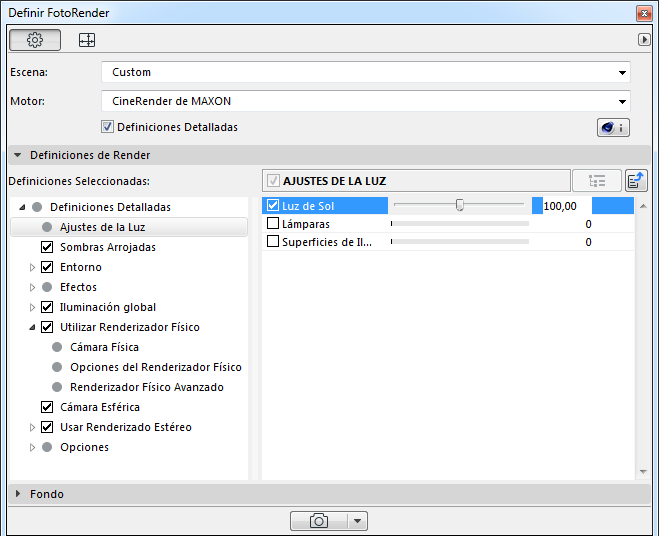Screen dimensions: 659x536
Task: Toggle Iluminación global checkbox
Action: pyautogui.click(x=47, y=307)
